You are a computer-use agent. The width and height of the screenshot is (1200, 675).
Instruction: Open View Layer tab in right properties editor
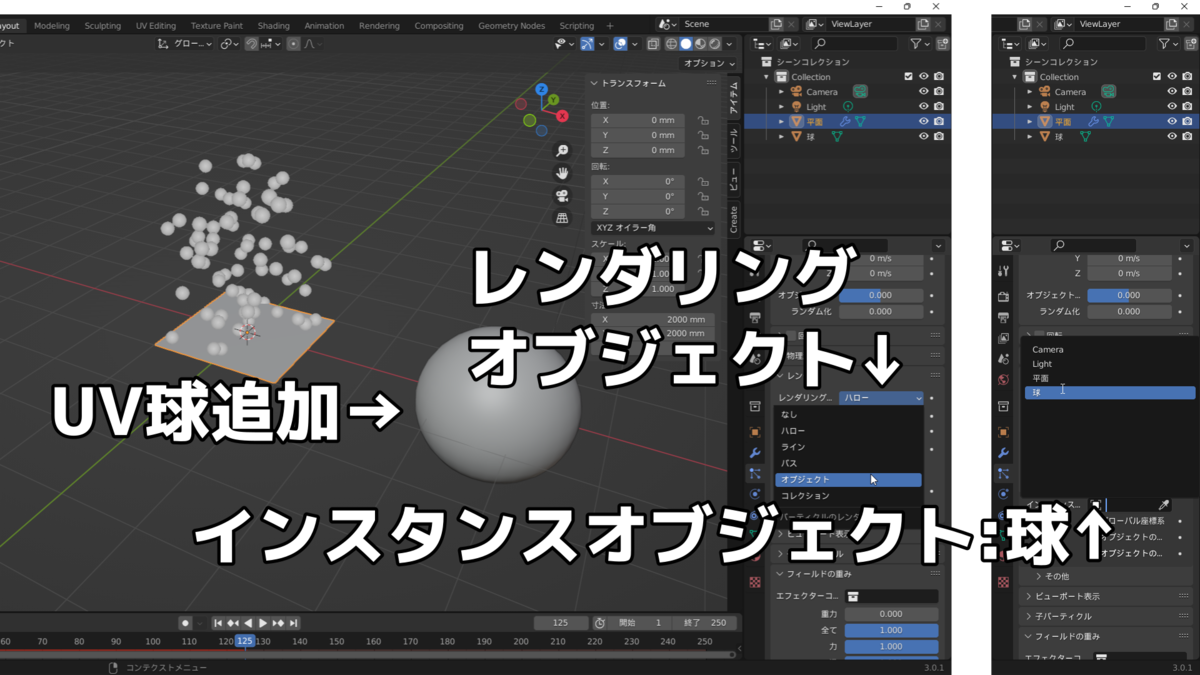point(1003,338)
